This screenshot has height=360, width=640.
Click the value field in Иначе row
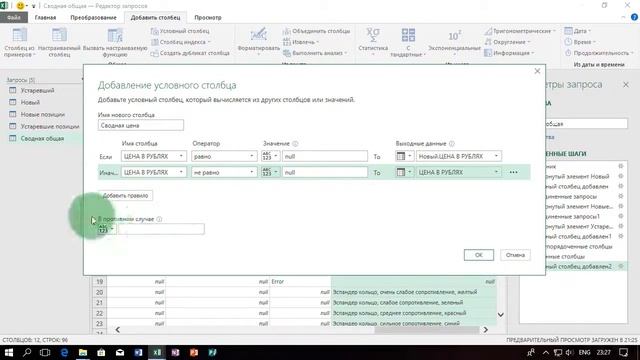325,172
